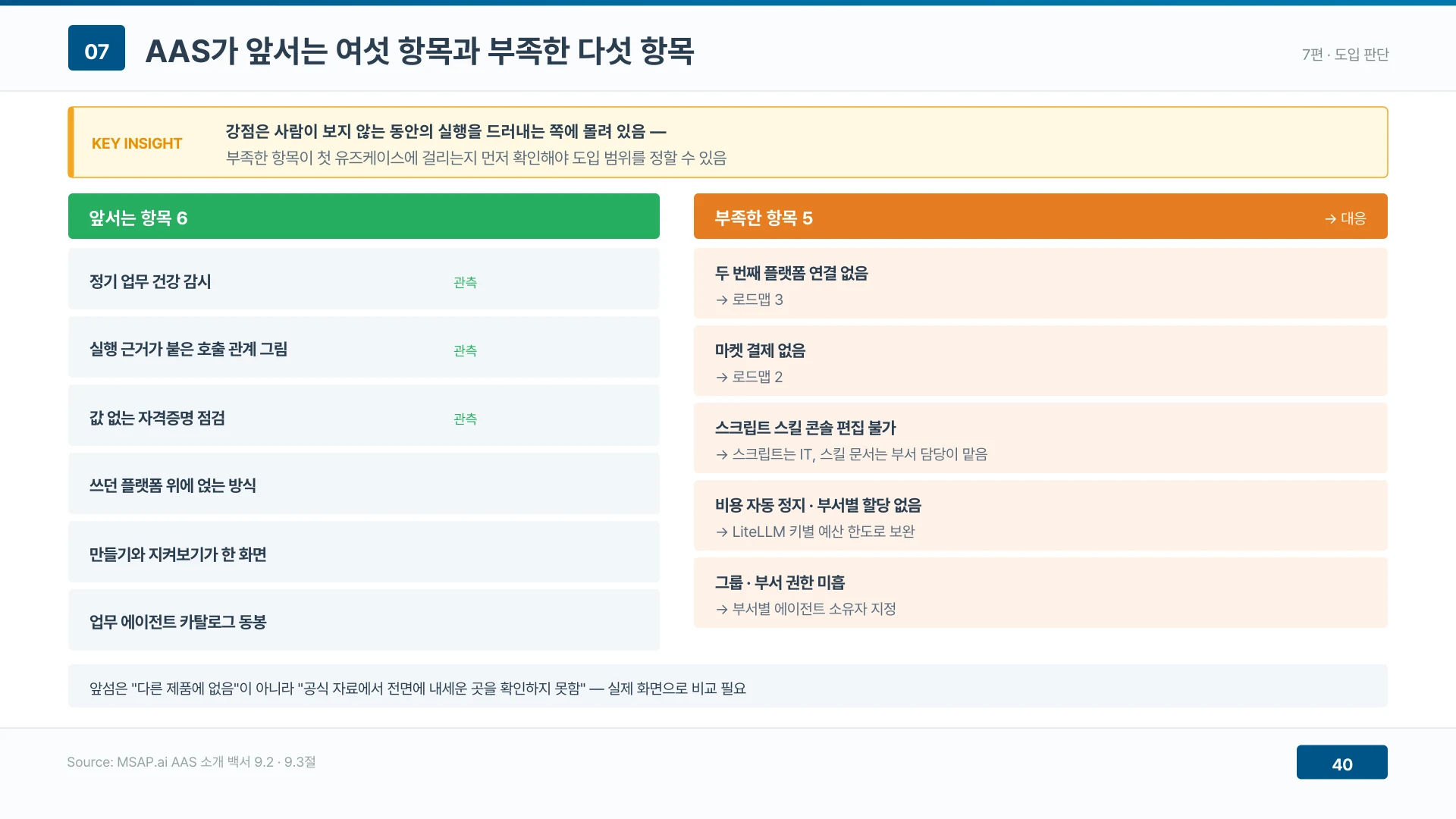Click the page number 40 badge
The image size is (1456, 819).
(1341, 762)
